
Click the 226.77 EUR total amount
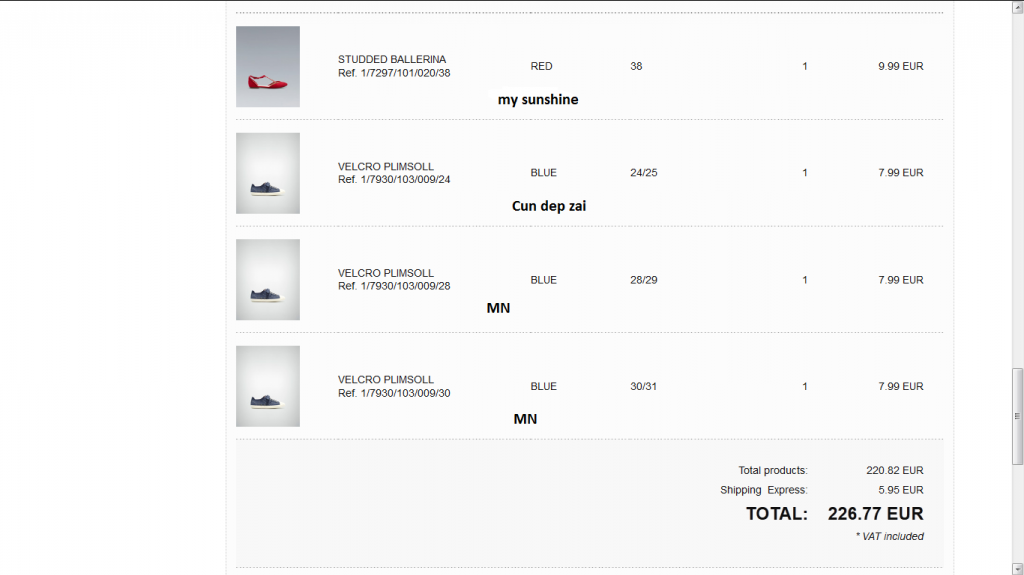875,514
